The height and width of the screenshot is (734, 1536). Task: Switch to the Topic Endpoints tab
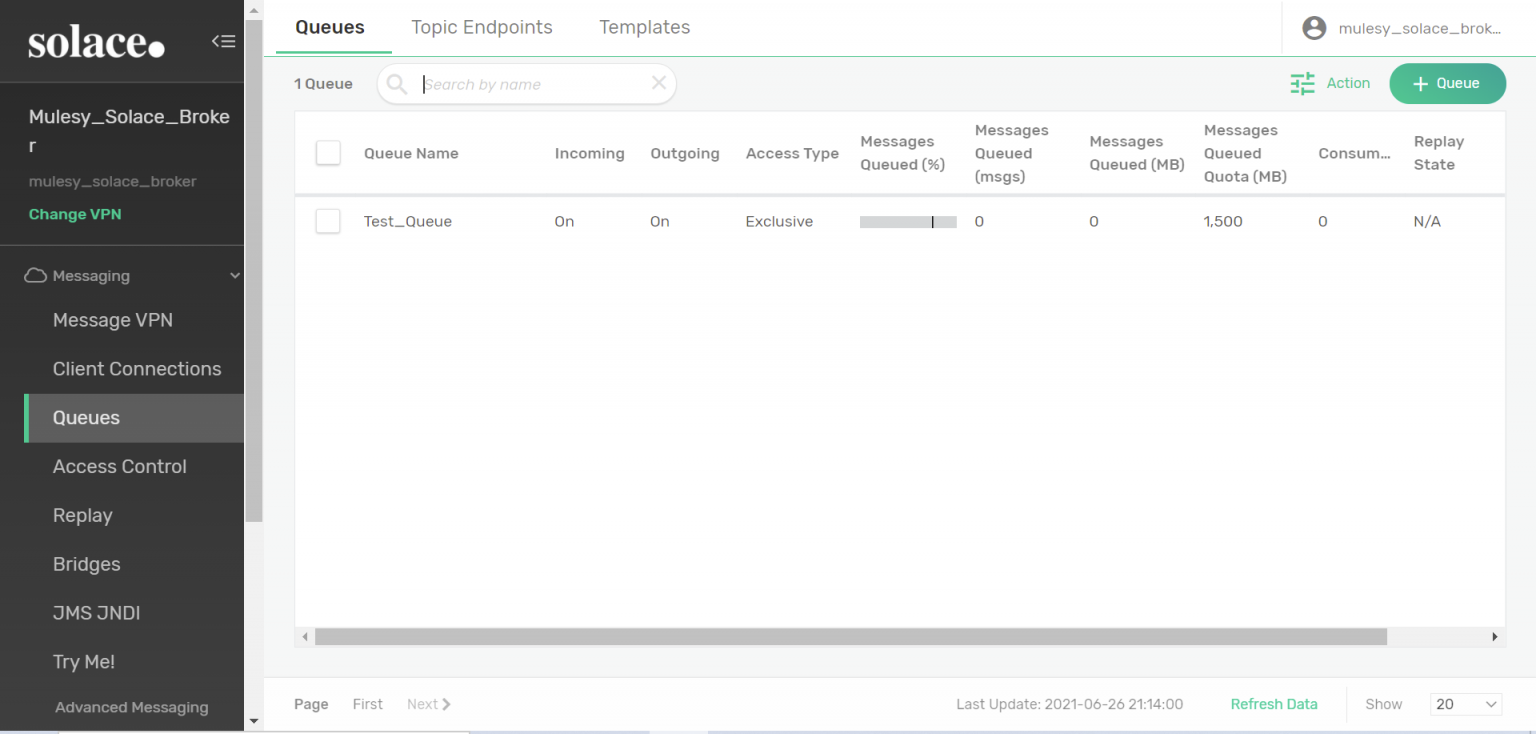[x=482, y=27]
